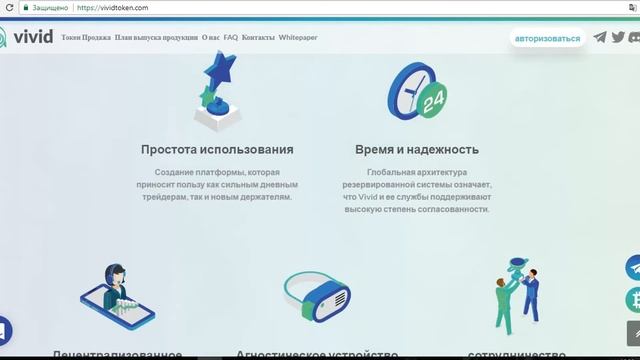Click the text Глобальная архитектура

(417, 172)
